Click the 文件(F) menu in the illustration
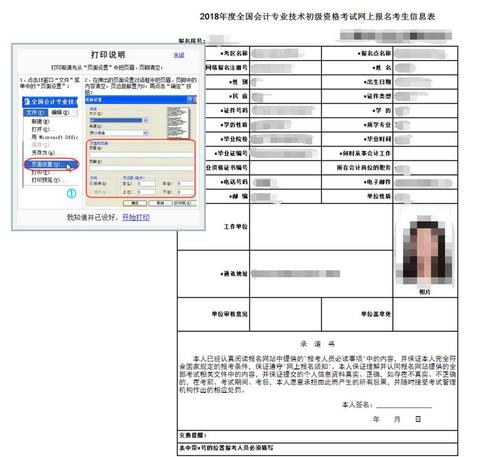Image resolution: width=500 pixels, height=457 pixels. (x=35, y=113)
